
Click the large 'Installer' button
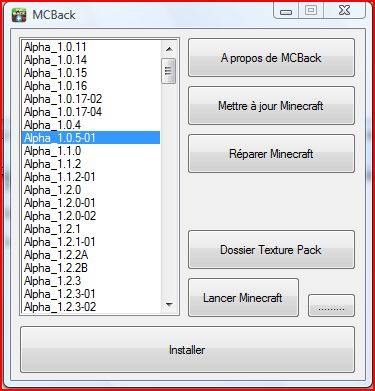pos(187,350)
